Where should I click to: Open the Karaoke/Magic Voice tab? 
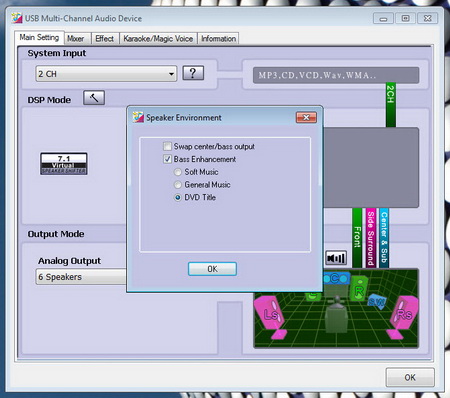tap(158, 39)
